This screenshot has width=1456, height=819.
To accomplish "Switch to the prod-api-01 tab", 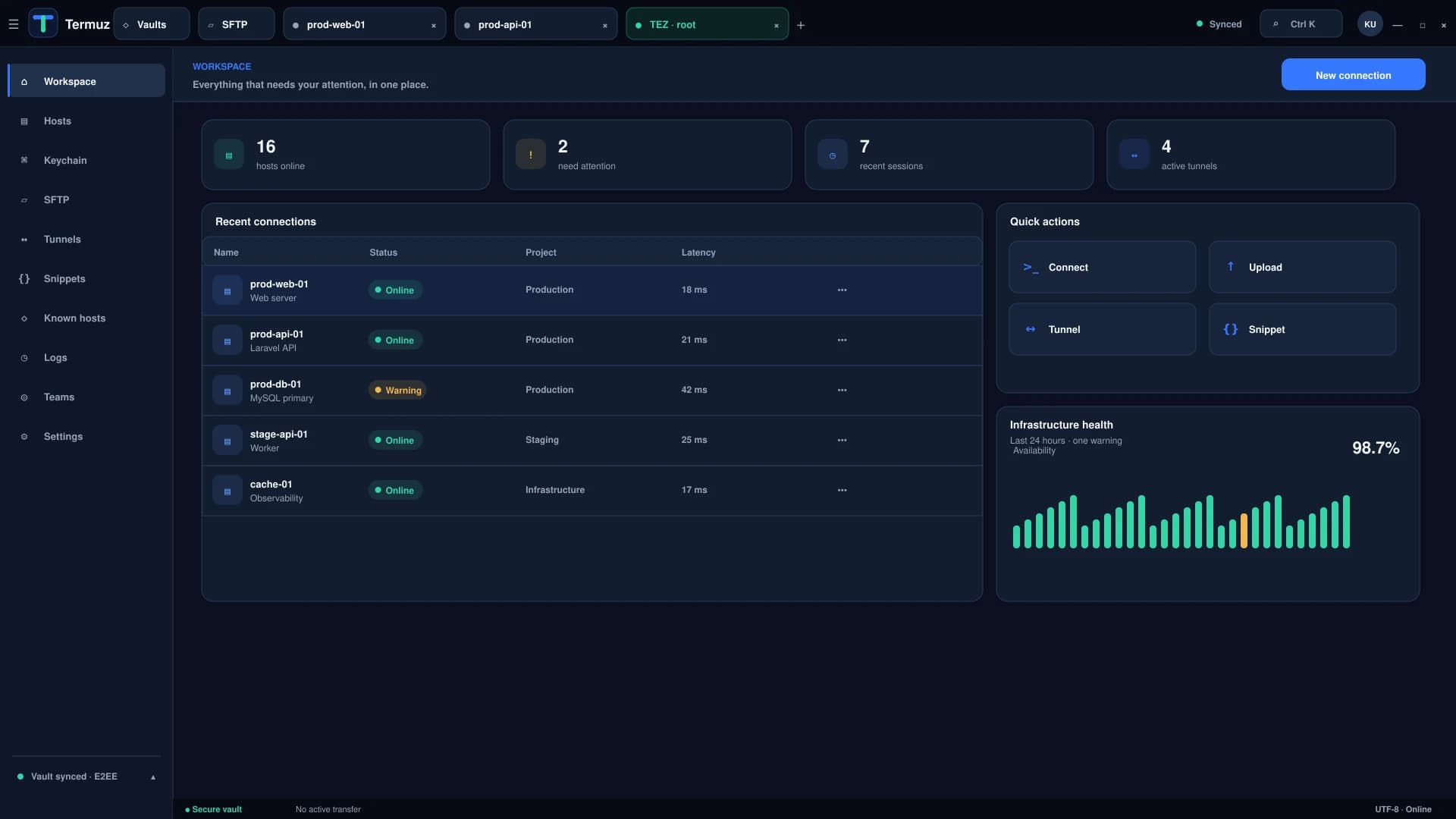I will click(535, 24).
